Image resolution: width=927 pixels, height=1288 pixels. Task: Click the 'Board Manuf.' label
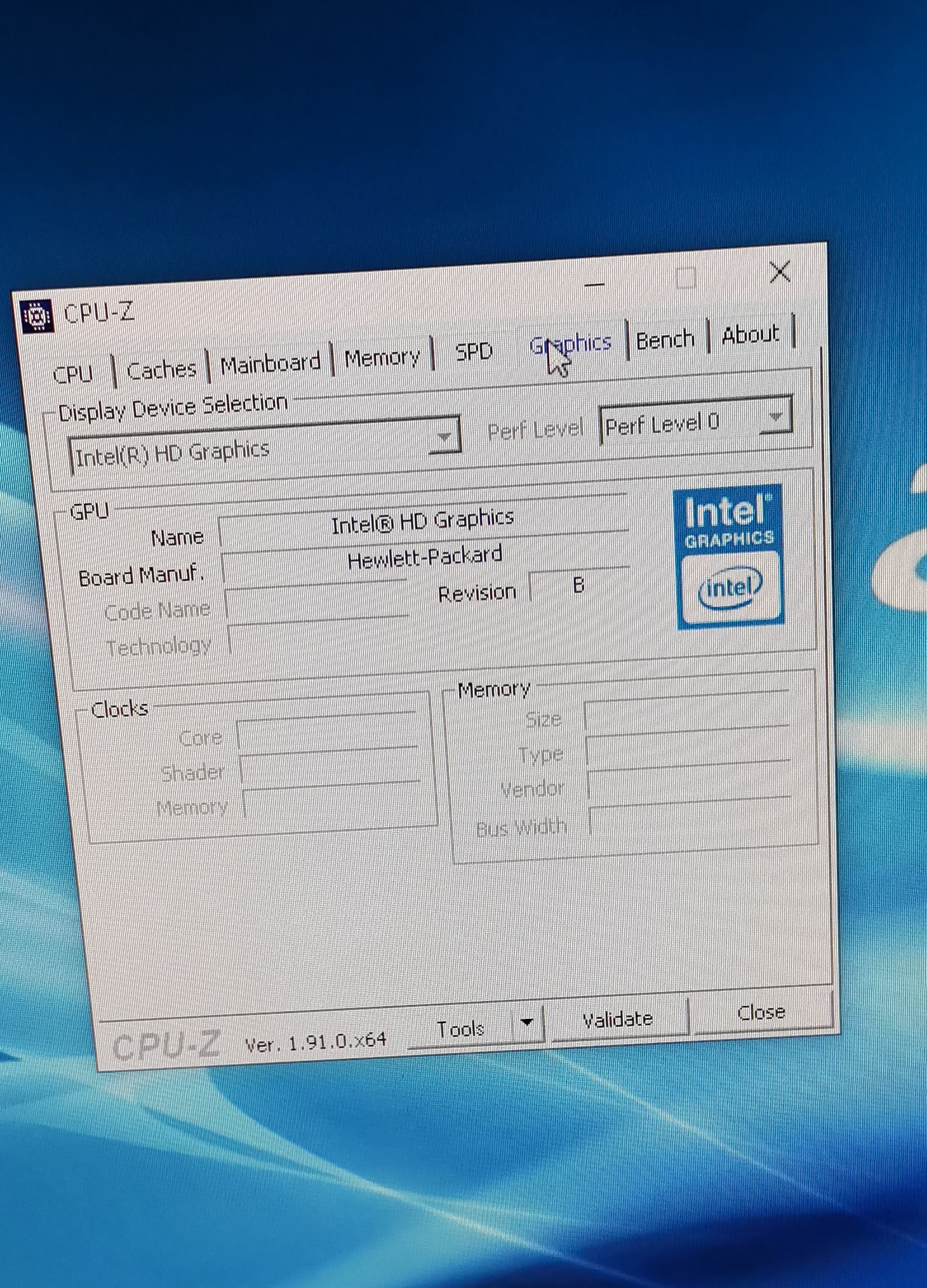(x=140, y=576)
